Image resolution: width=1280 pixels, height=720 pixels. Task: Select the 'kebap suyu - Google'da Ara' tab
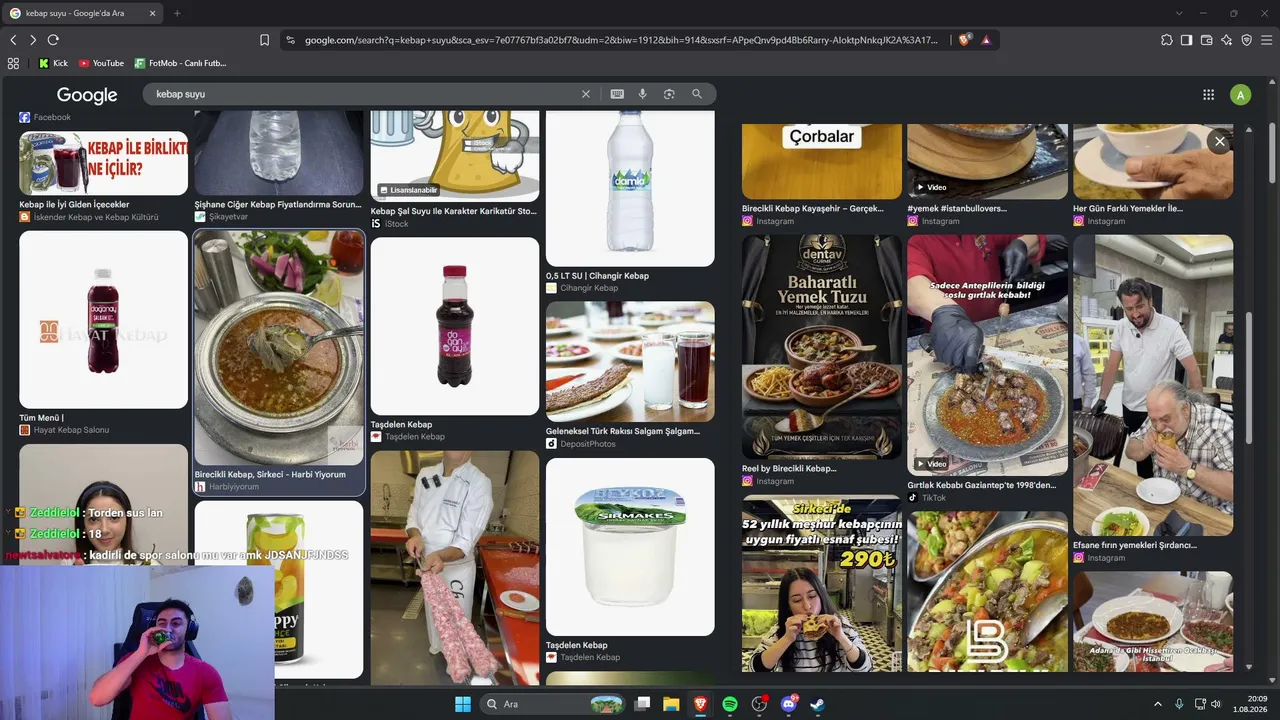84,13
